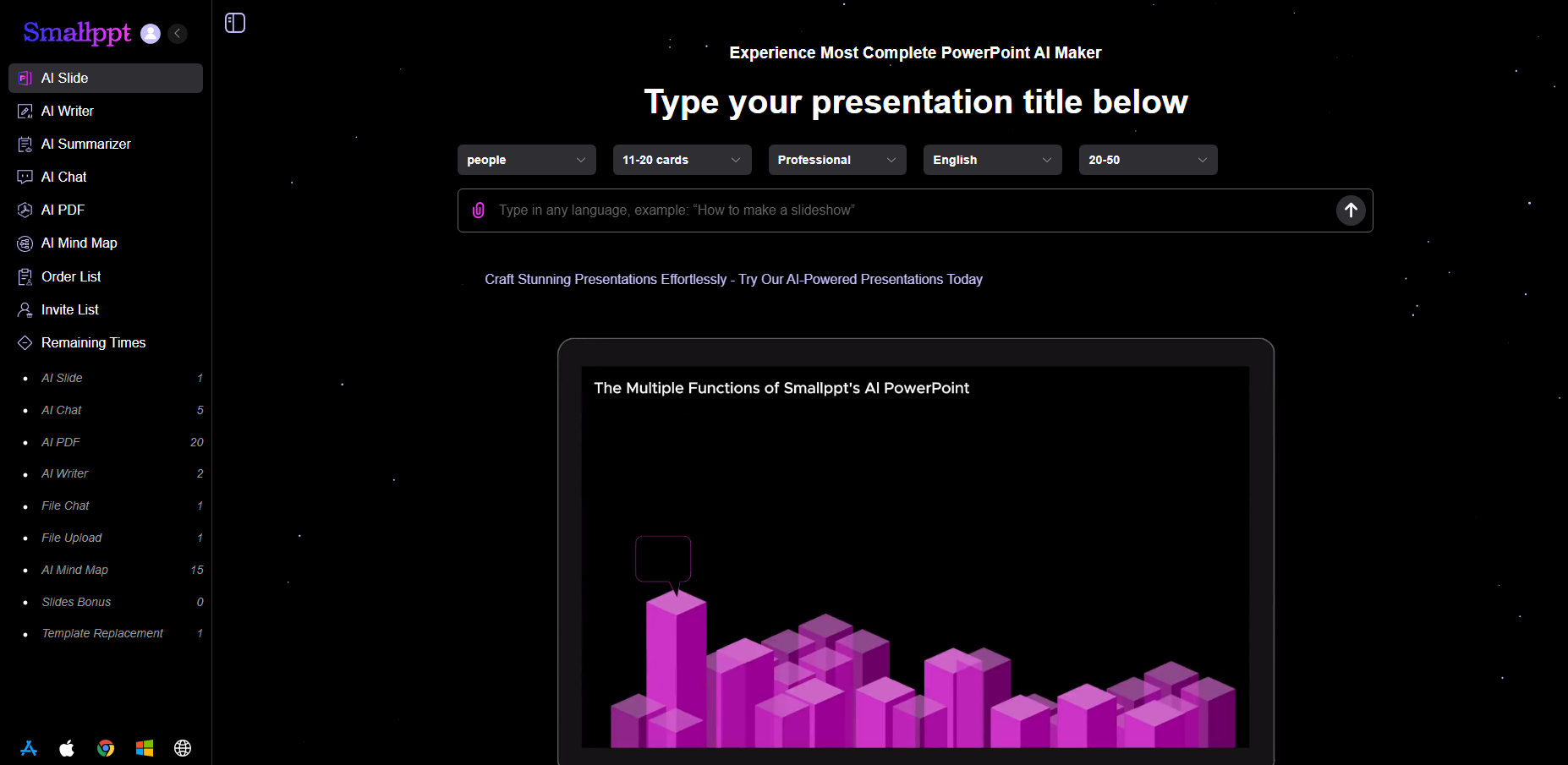This screenshot has height=765, width=1568.
Task: Collapse sidebar with the back chevron button
Action: (178, 33)
